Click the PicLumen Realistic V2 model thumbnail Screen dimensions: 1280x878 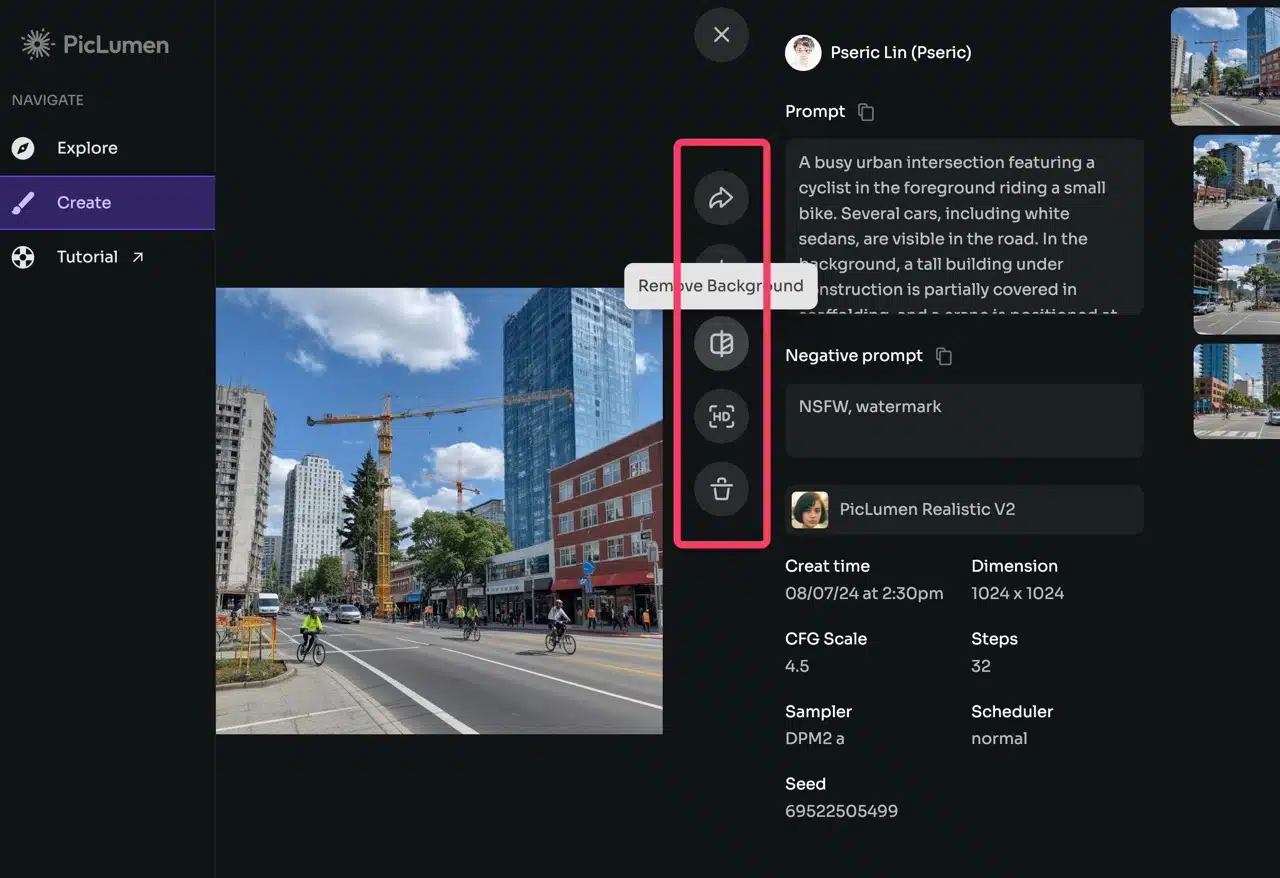tap(810, 509)
